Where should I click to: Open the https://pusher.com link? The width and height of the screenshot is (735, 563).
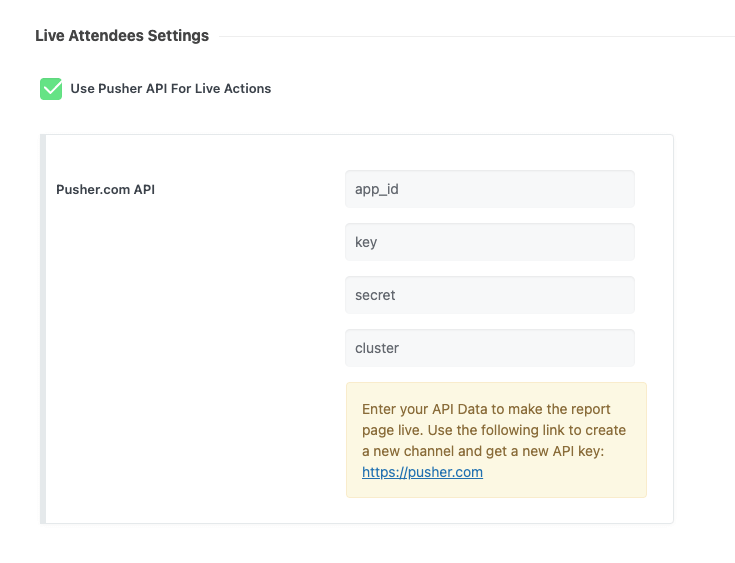[422, 472]
